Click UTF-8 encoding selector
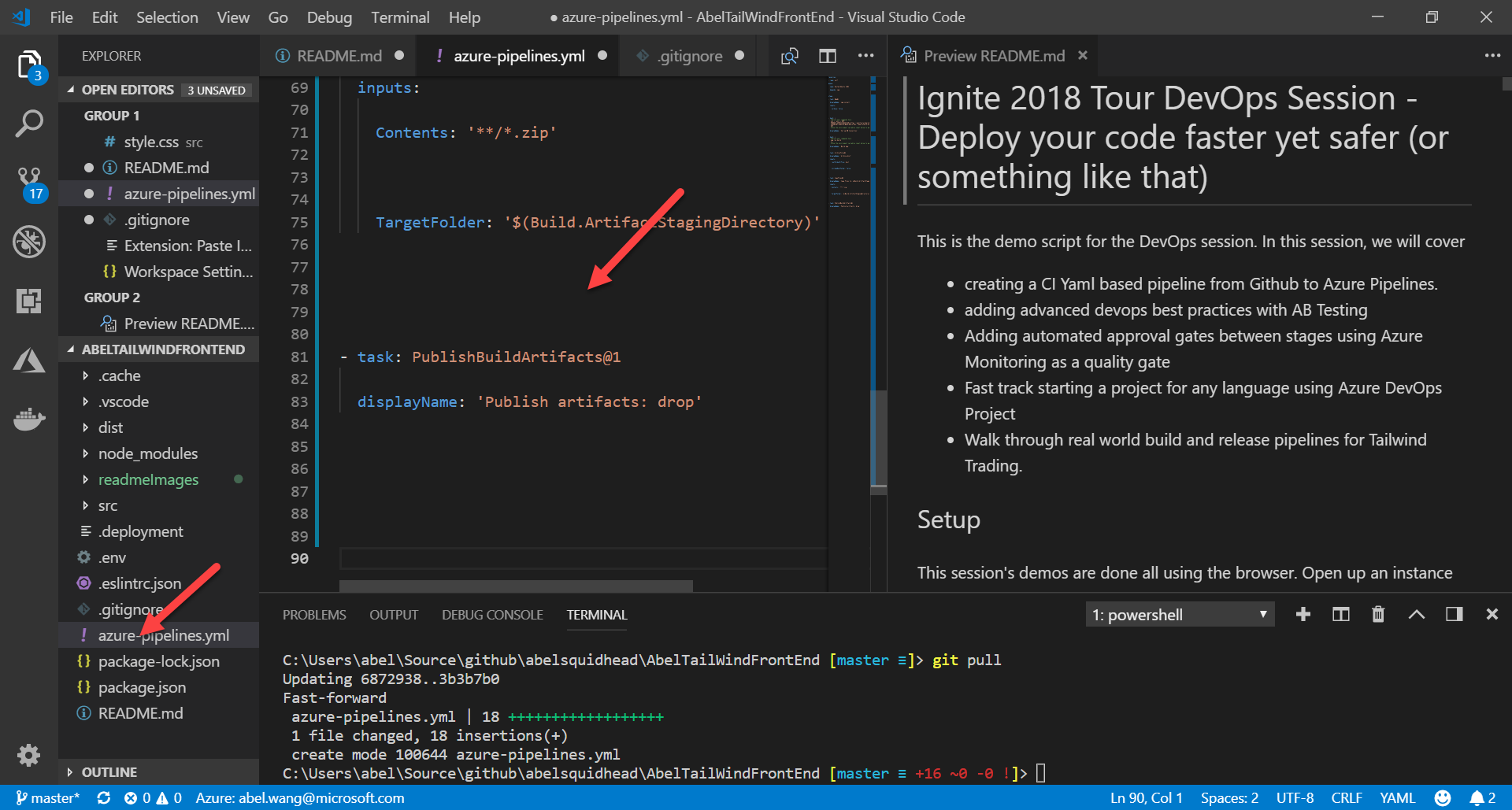The image size is (1512, 810). (1295, 797)
